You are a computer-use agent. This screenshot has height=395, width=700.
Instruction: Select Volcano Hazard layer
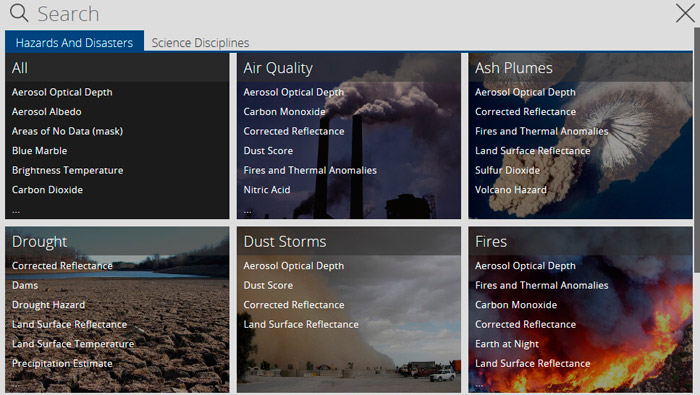pos(511,190)
